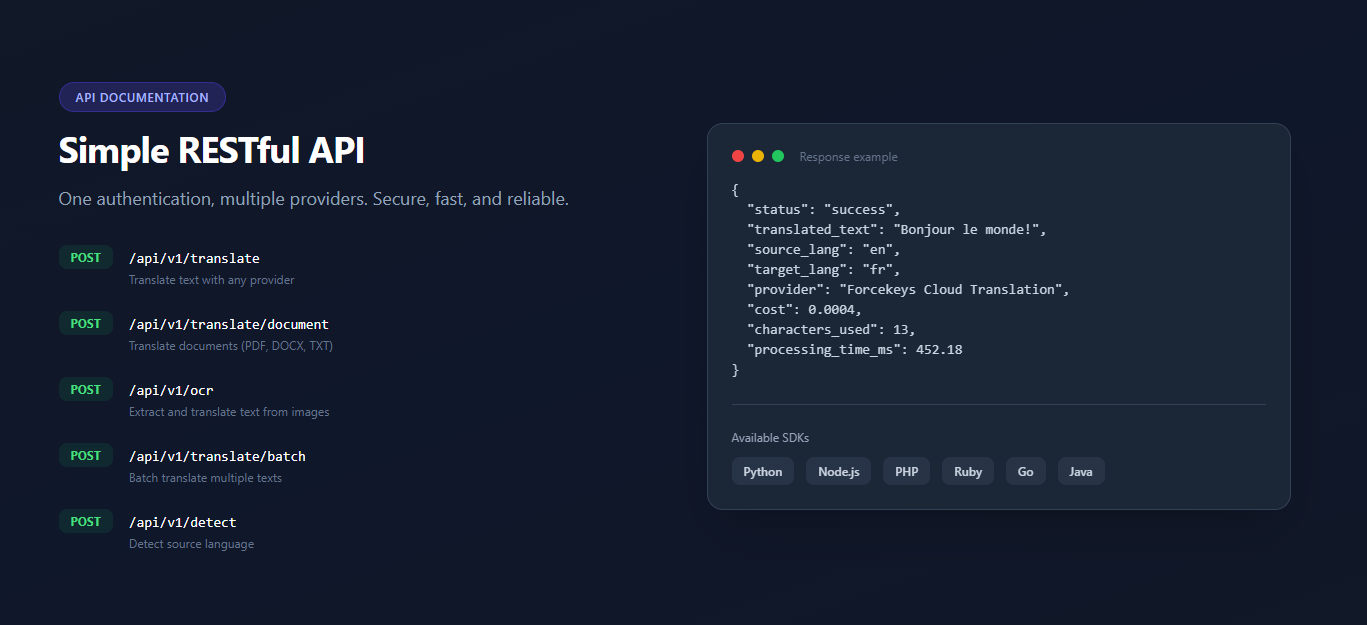Select the Java SDK chip
Image resolution: width=1367 pixels, height=625 pixels.
click(1081, 471)
